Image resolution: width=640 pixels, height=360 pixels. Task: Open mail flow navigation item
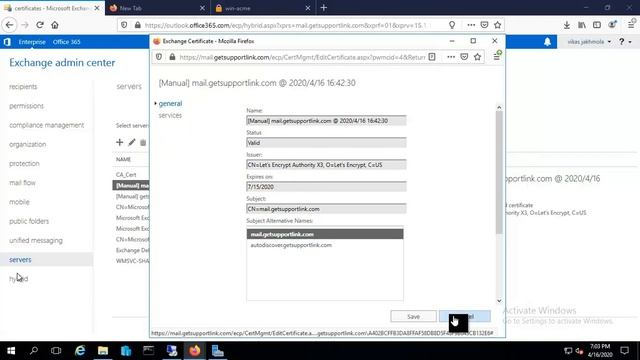tap(22, 182)
